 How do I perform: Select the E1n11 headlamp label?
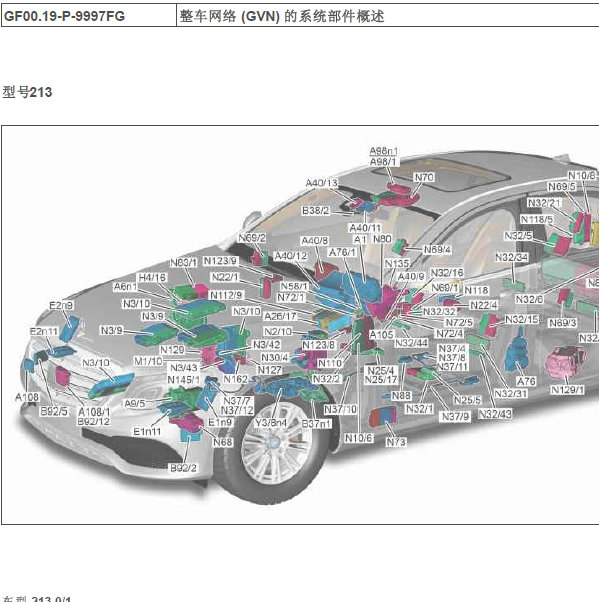[147, 432]
